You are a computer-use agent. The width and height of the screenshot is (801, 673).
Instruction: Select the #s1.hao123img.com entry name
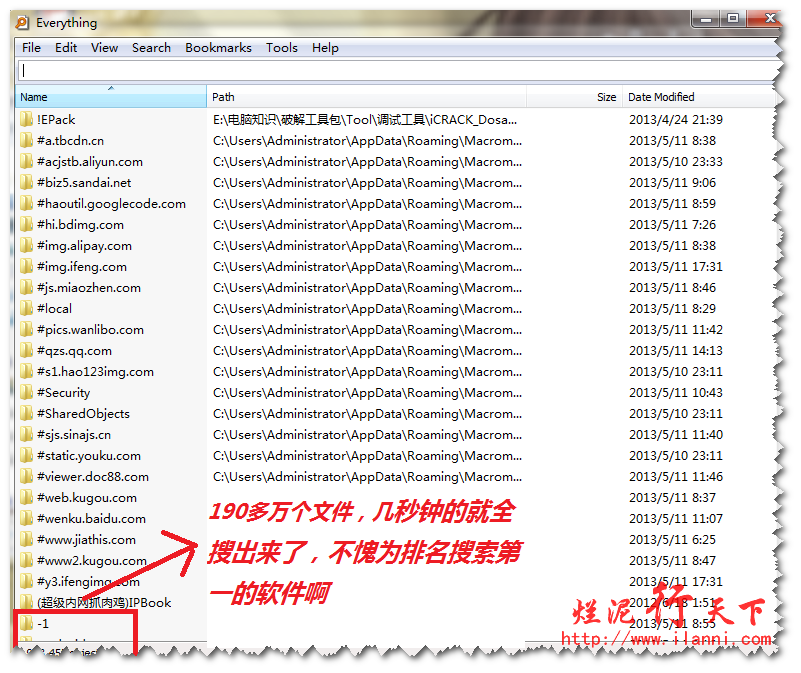coord(95,372)
